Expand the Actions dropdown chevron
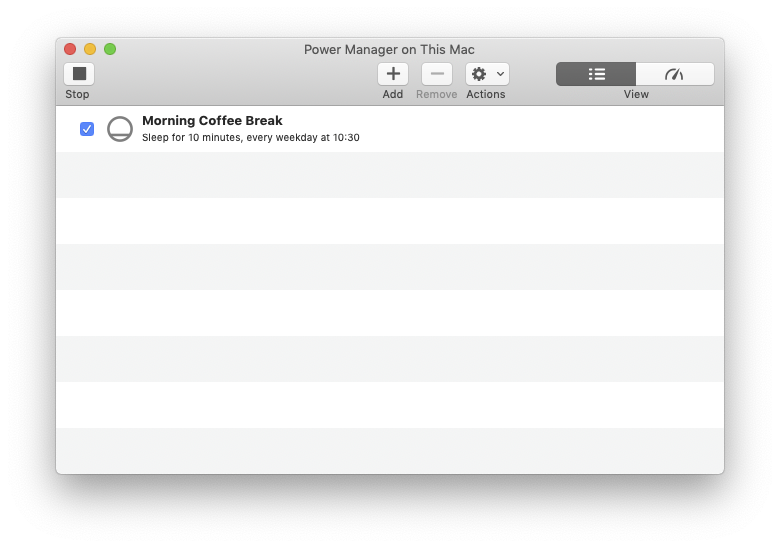 (x=500, y=74)
